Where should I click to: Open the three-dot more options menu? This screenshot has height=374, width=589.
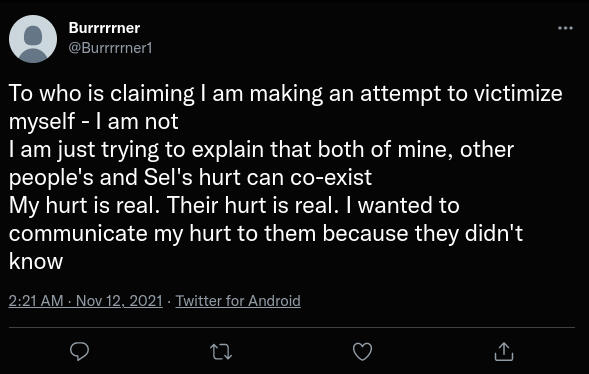[x=565, y=28]
